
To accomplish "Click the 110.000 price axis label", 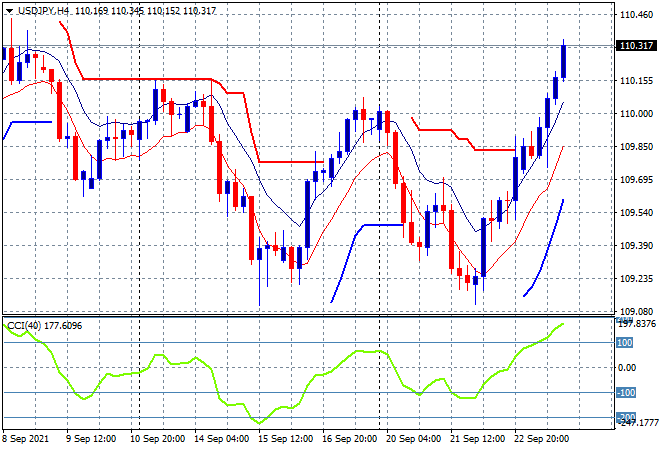I will click(636, 114).
